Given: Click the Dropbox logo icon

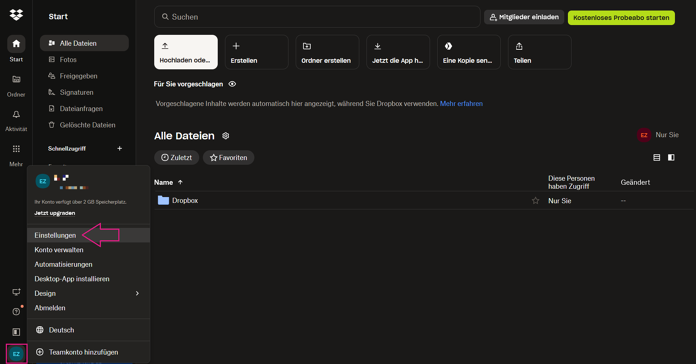Looking at the screenshot, I should click(16, 15).
